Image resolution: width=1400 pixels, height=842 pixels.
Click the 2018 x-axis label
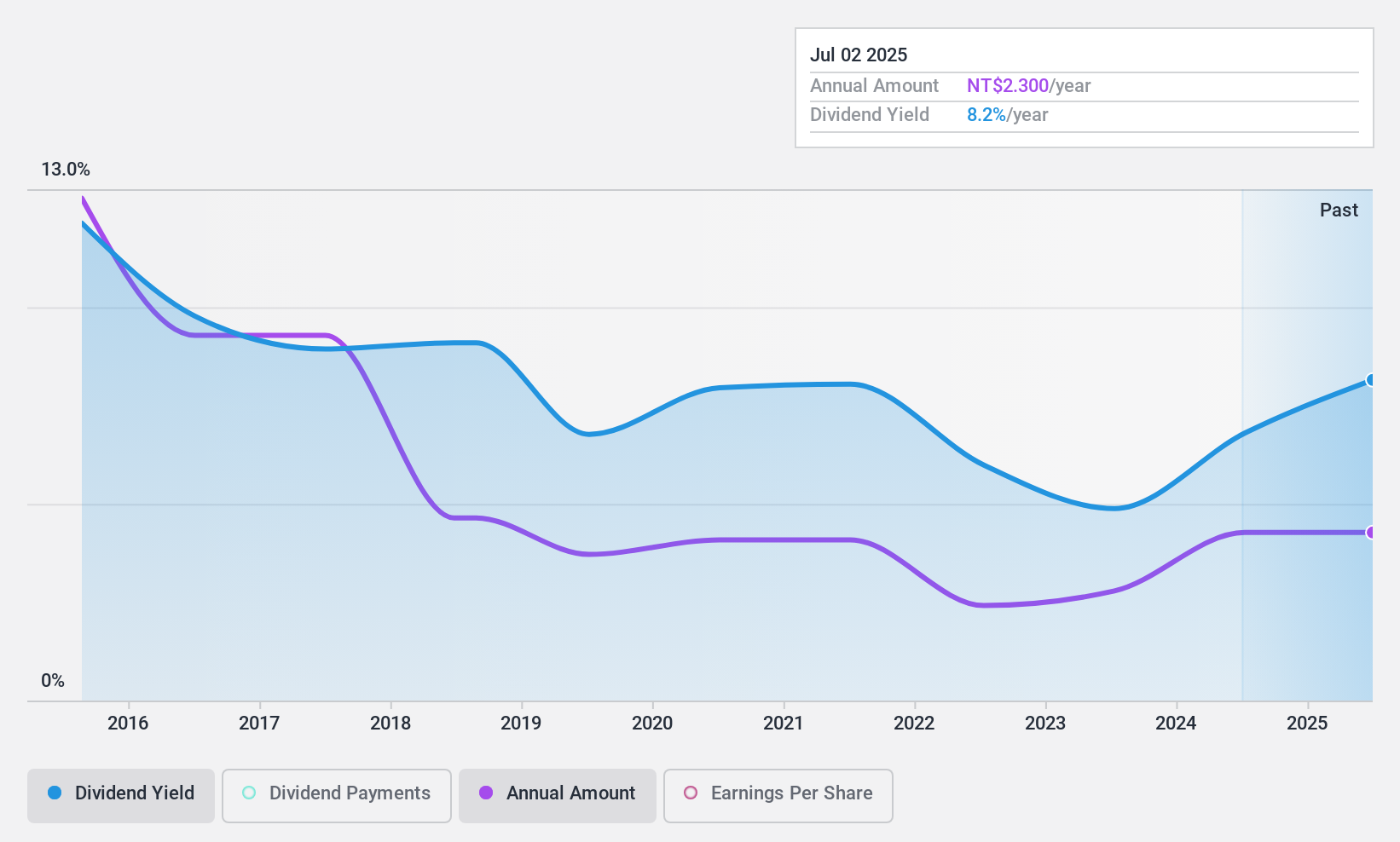[390, 724]
